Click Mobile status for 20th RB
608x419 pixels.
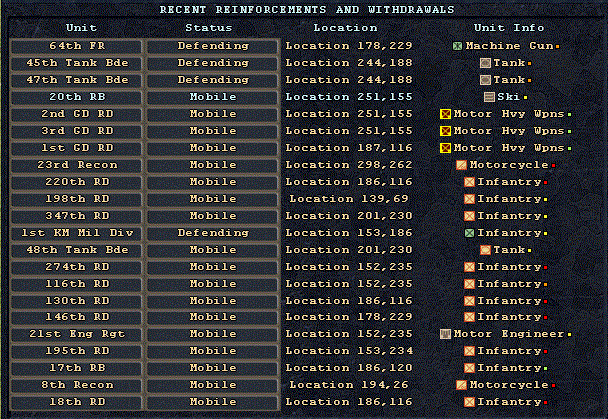click(212, 97)
